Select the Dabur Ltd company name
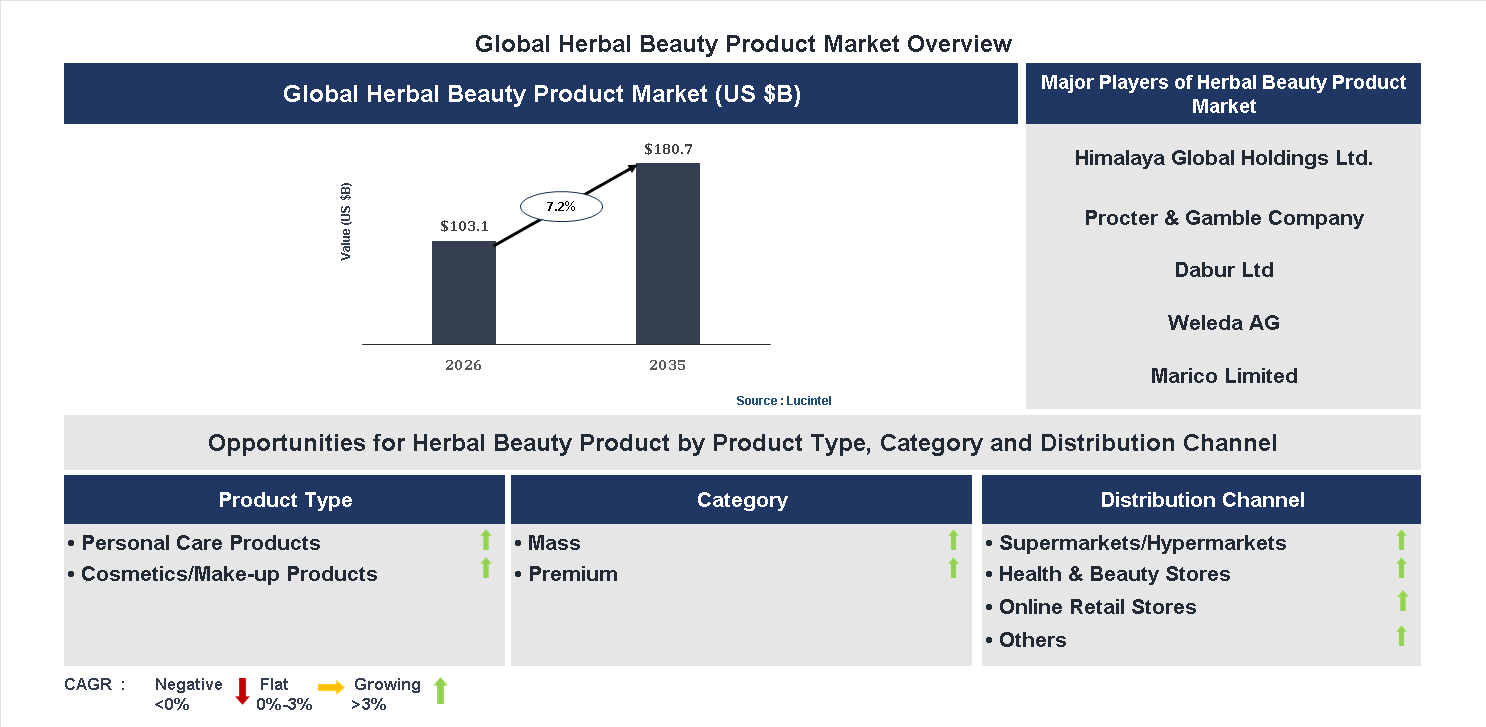Viewport: 1486px width, 727px height. [1223, 269]
